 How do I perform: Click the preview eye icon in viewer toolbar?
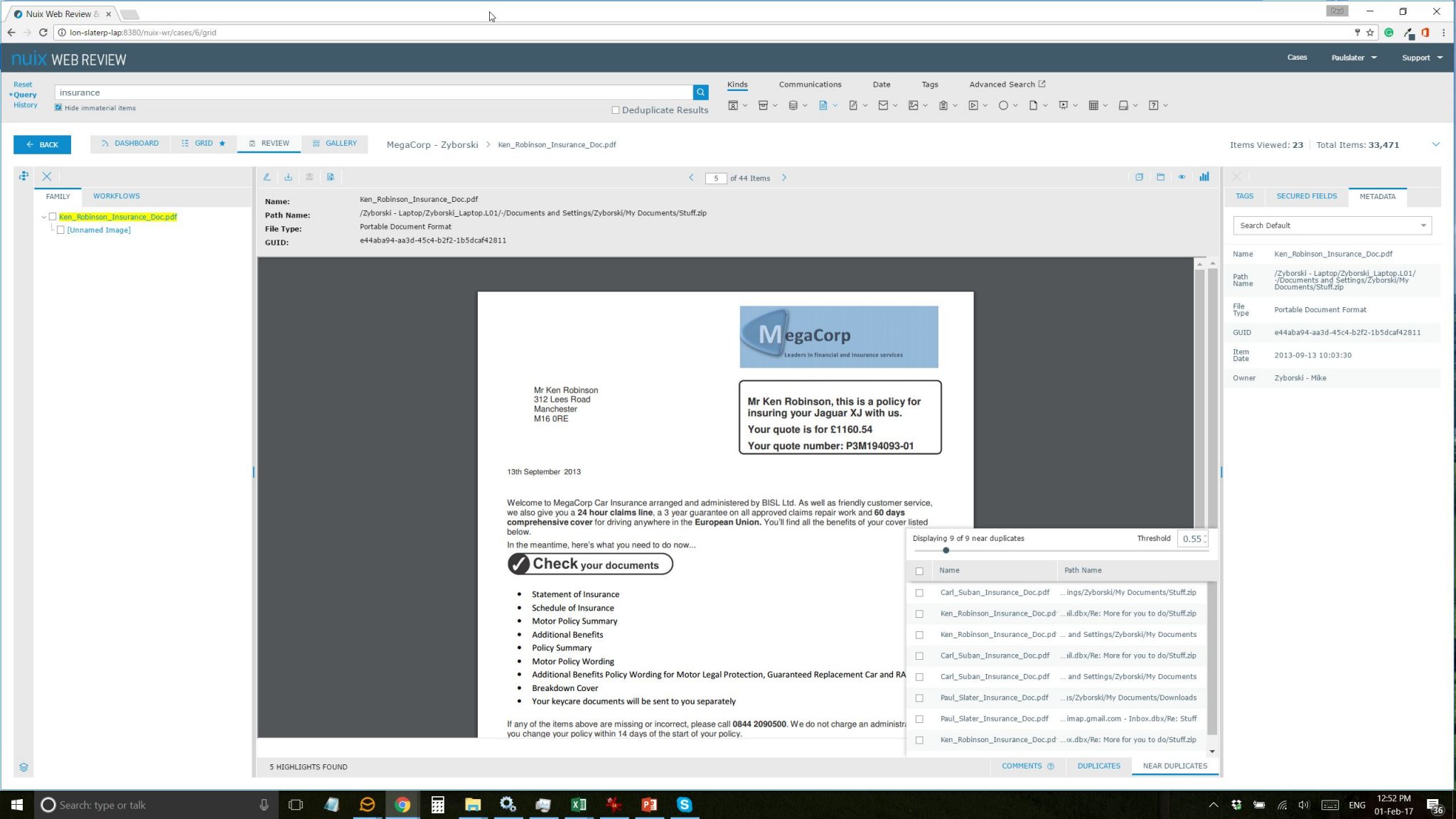click(x=1182, y=176)
